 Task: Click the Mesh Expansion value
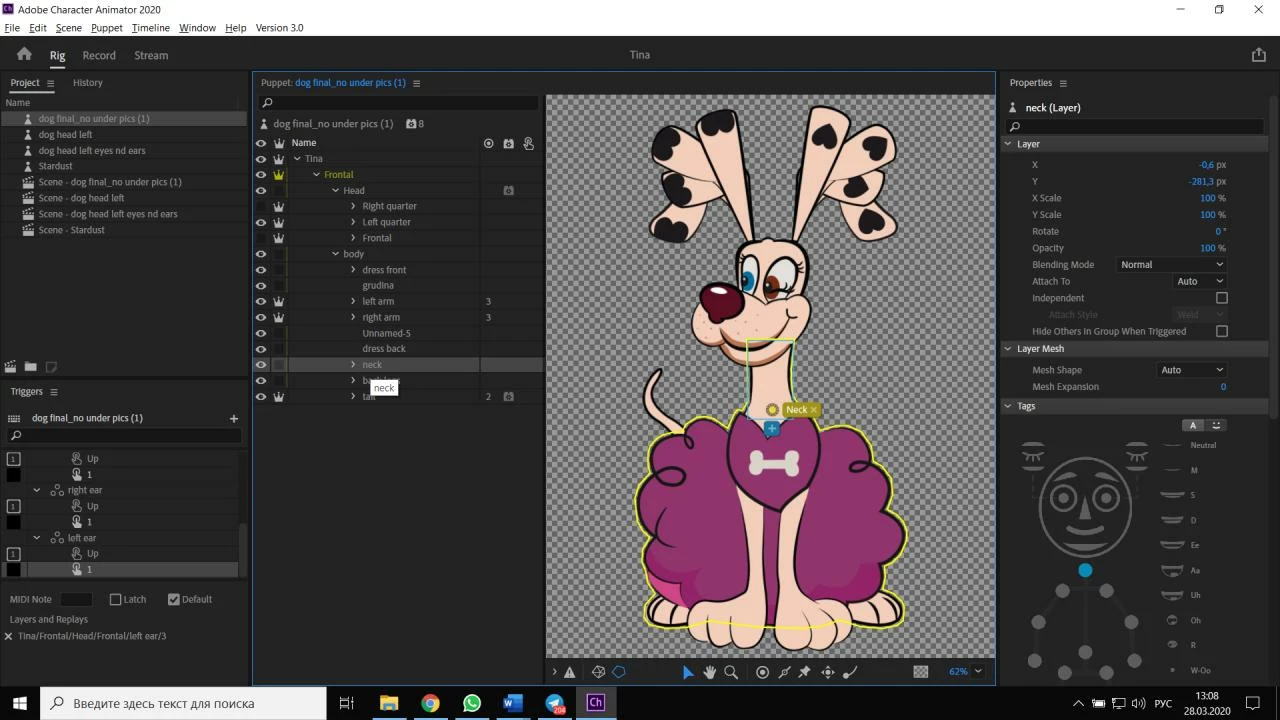(x=1223, y=387)
